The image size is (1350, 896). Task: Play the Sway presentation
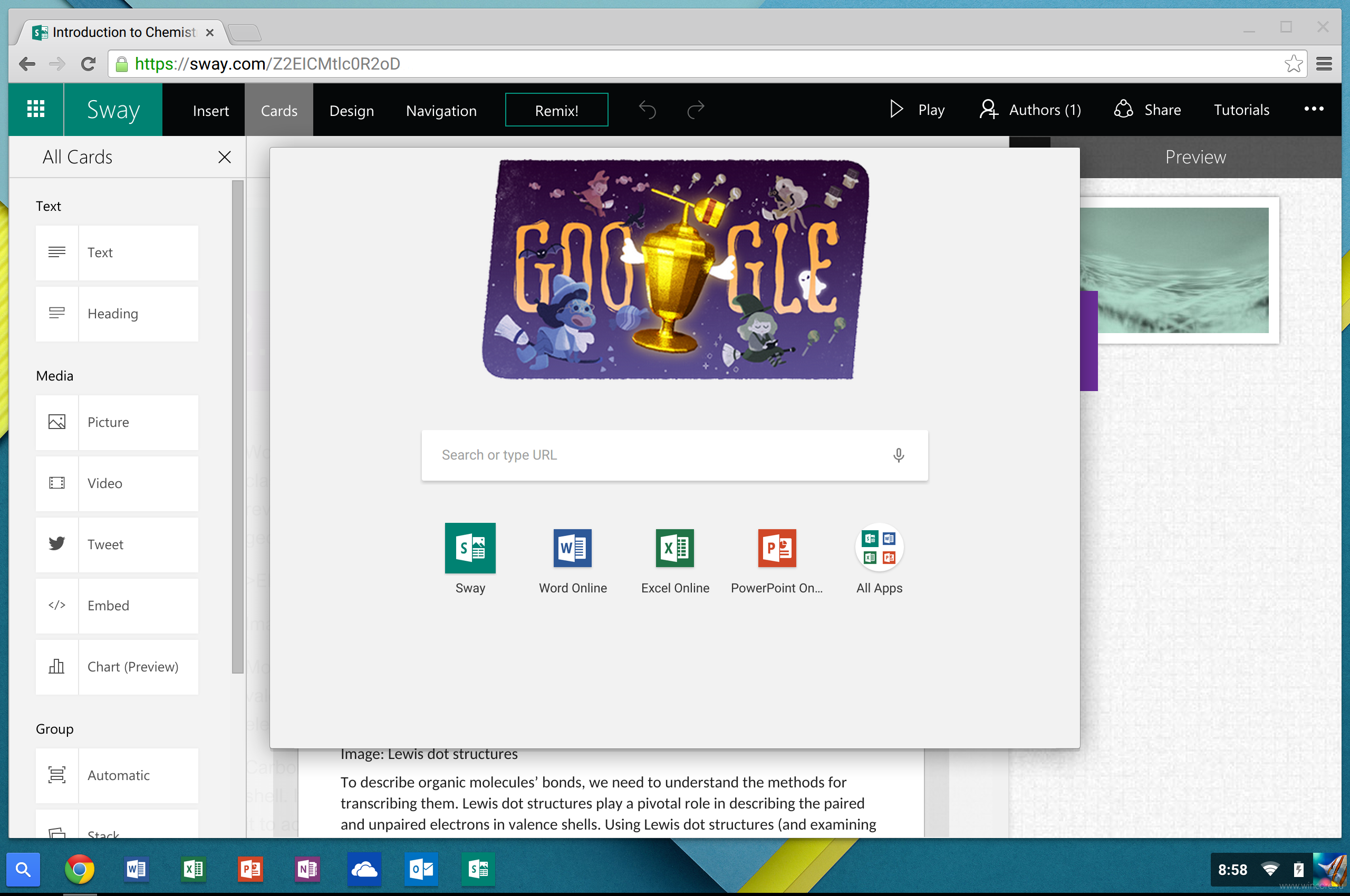point(917,109)
